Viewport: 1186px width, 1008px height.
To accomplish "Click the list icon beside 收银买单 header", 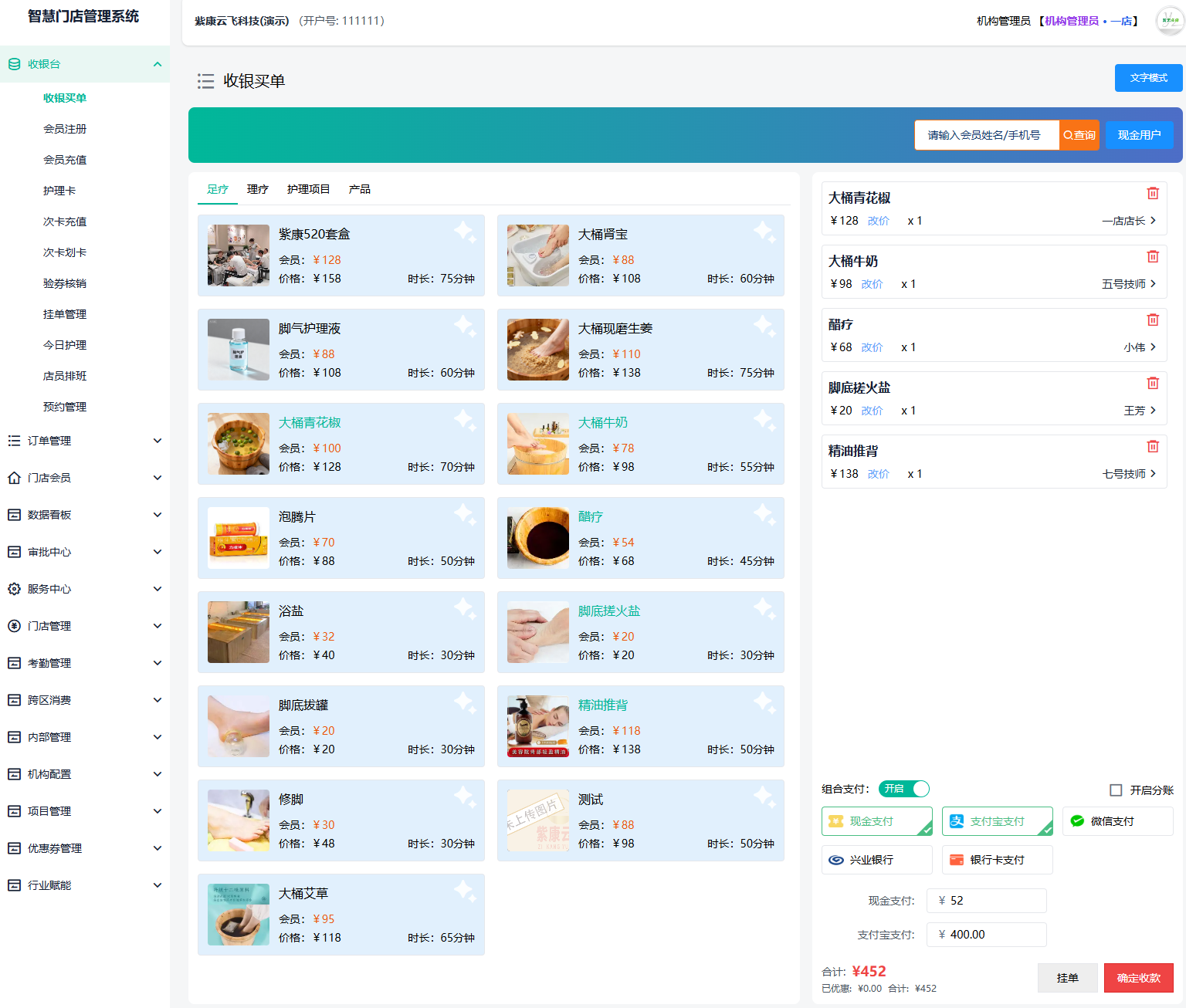I will pos(205,80).
